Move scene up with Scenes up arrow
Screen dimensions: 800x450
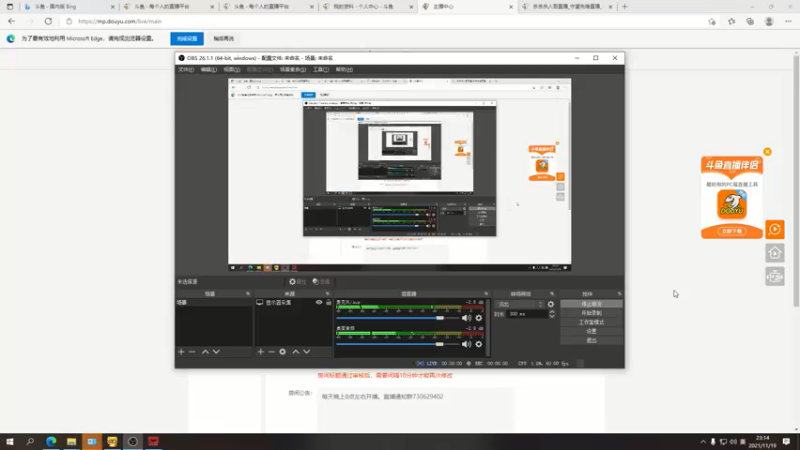(x=205, y=352)
